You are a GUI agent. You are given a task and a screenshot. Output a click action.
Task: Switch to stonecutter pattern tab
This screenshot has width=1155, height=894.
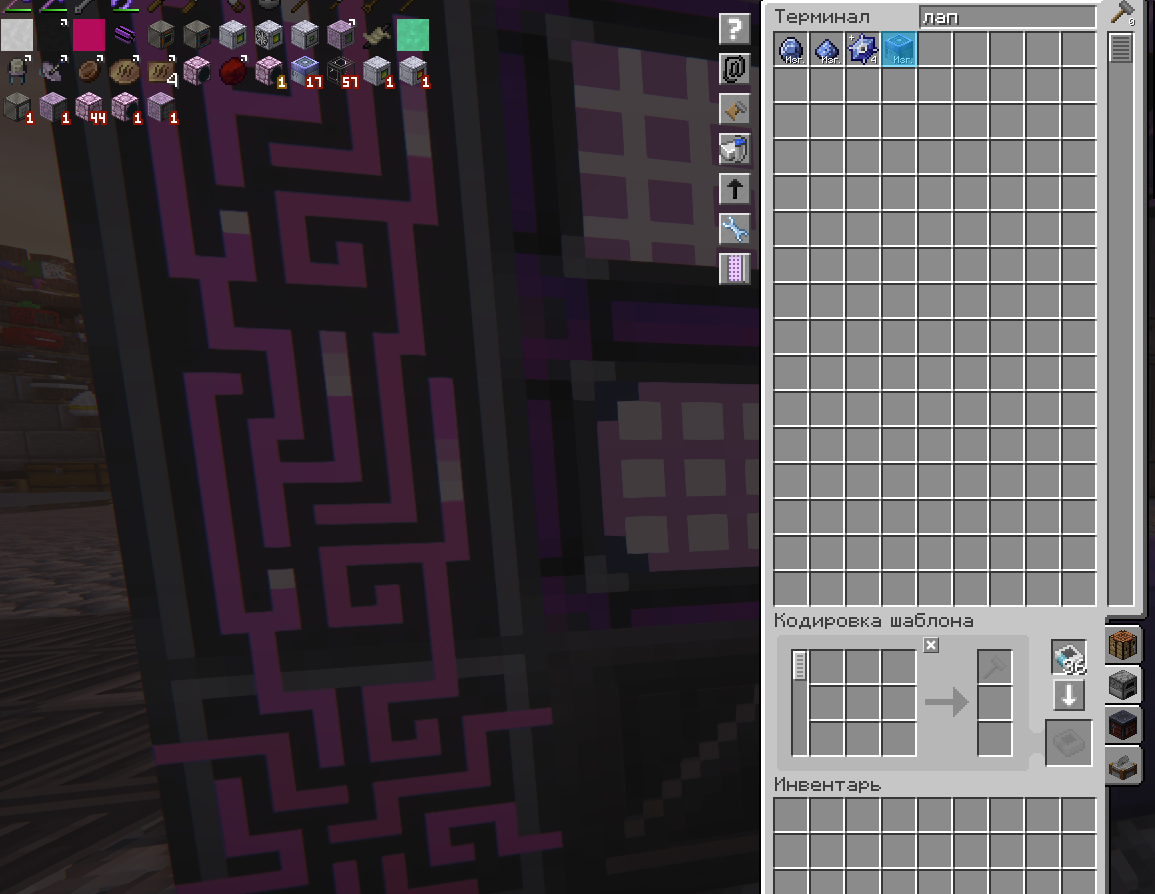[1123, 767]
